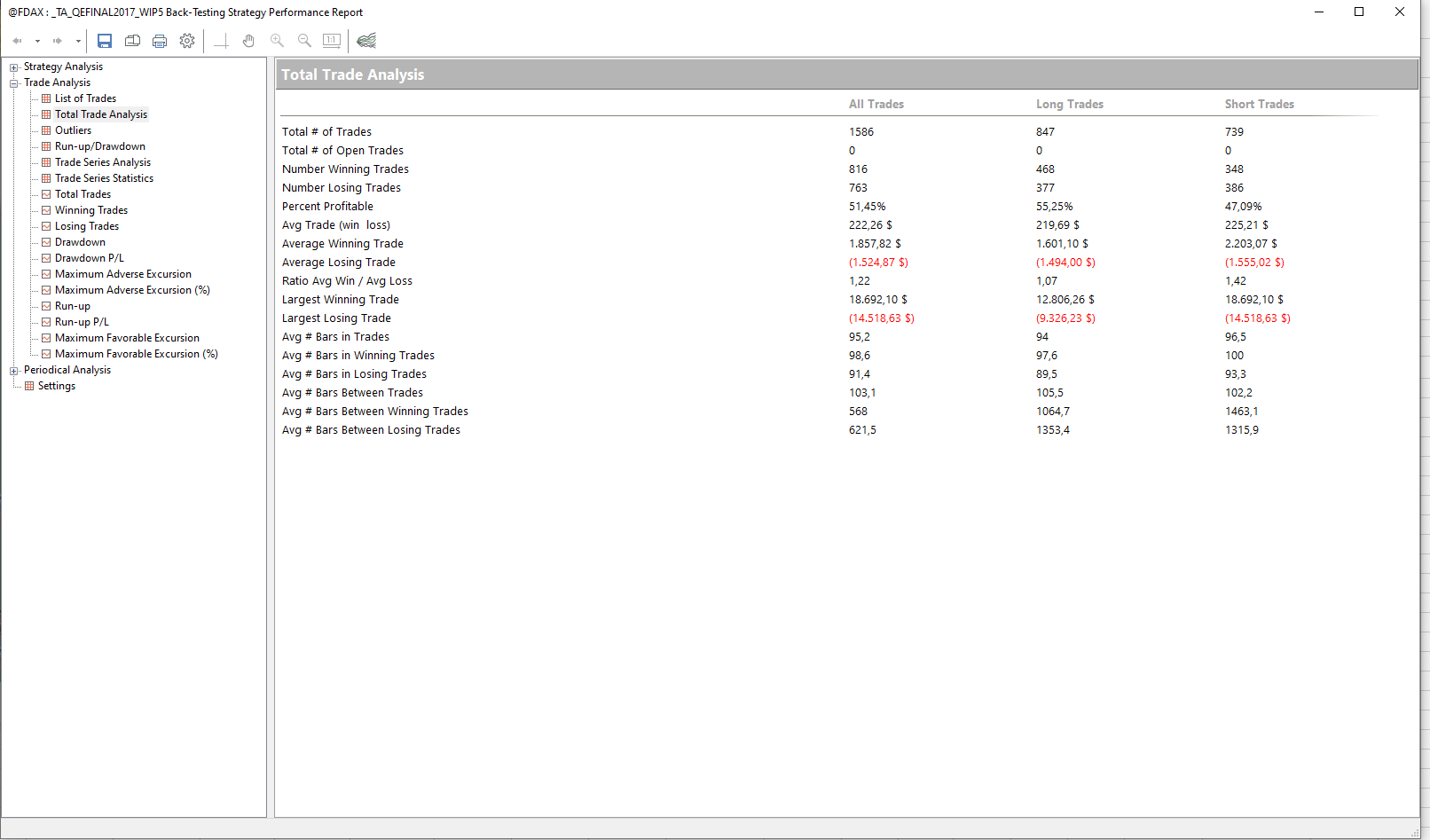Click the multi-line chart icon in toolbar

(x=366, y=41)
